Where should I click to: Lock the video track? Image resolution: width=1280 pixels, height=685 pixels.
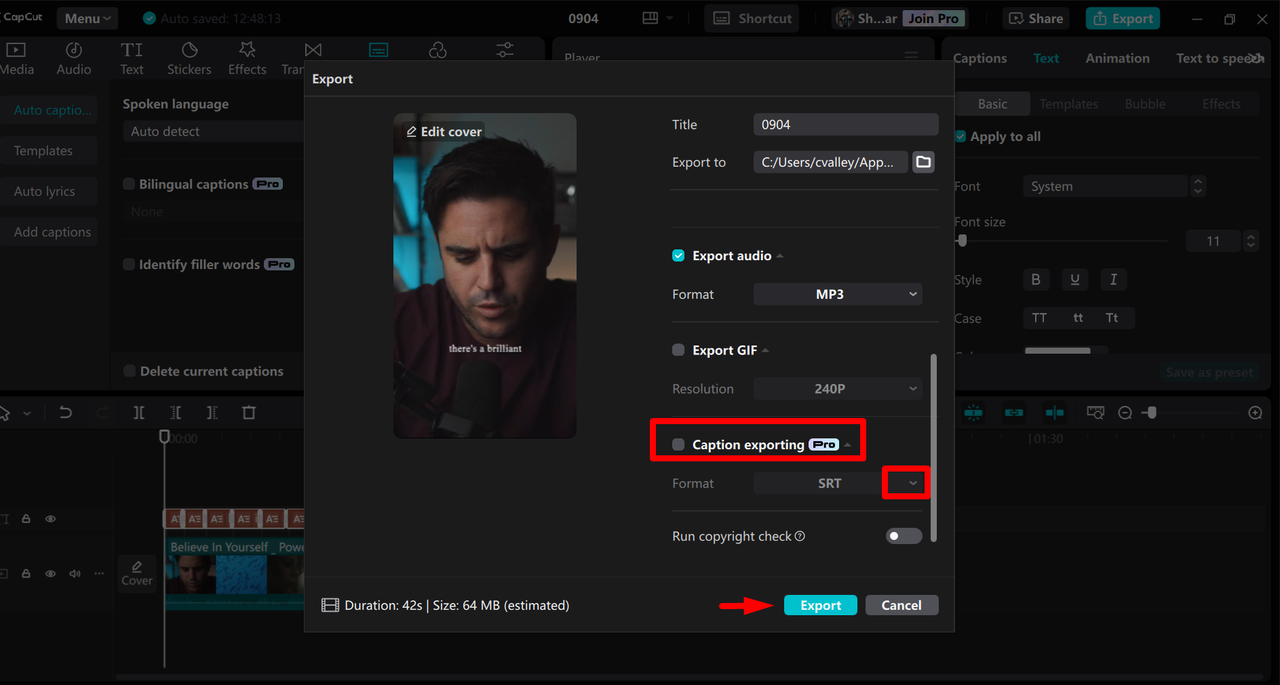(x=26, y=574)
